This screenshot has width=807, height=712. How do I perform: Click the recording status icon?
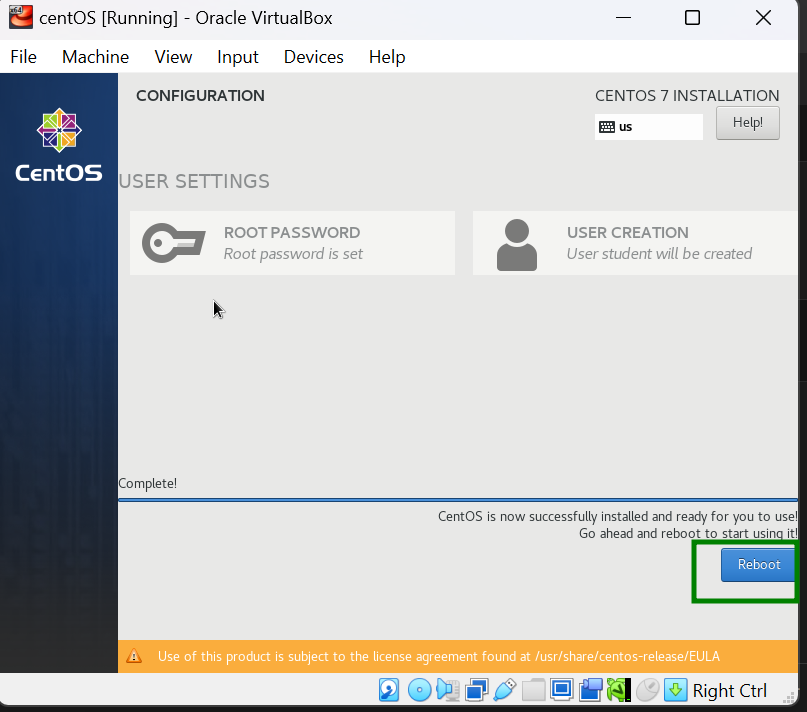(x=590, y=690)
